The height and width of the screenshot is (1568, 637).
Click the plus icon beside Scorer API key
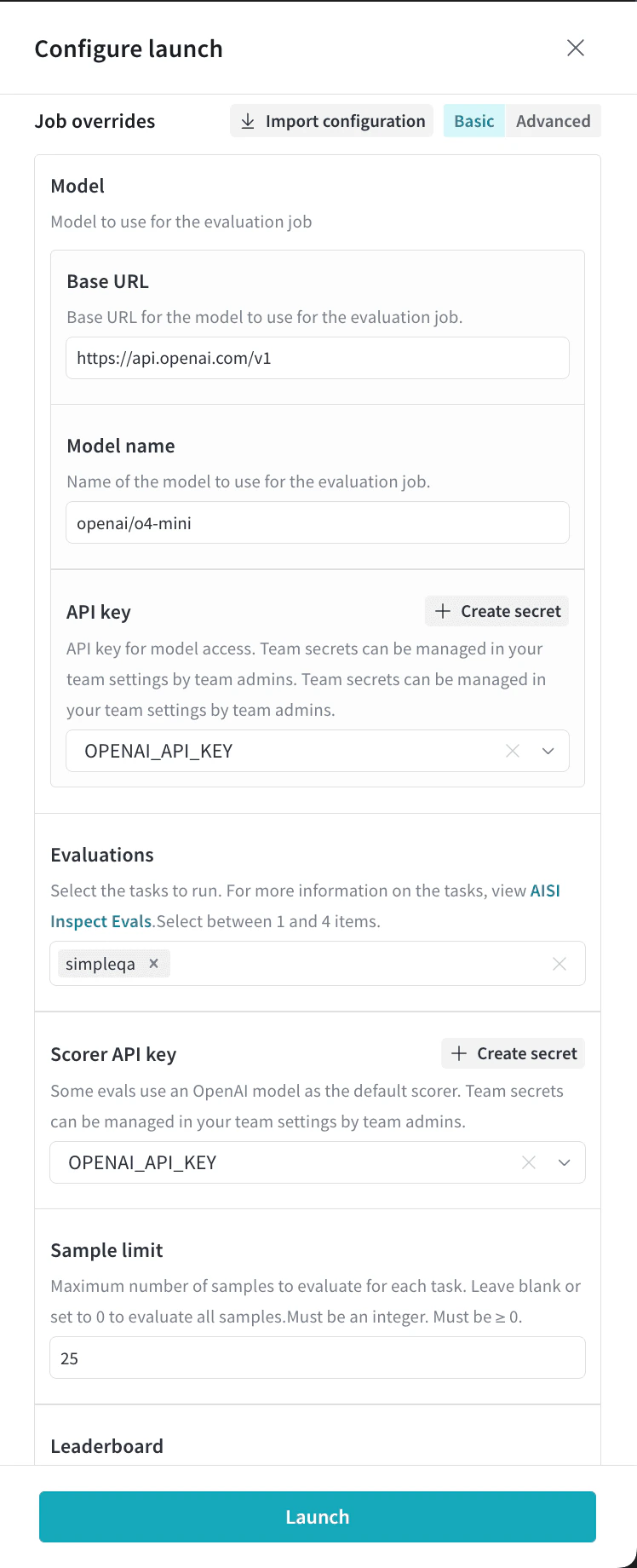tap(459, 1053)
